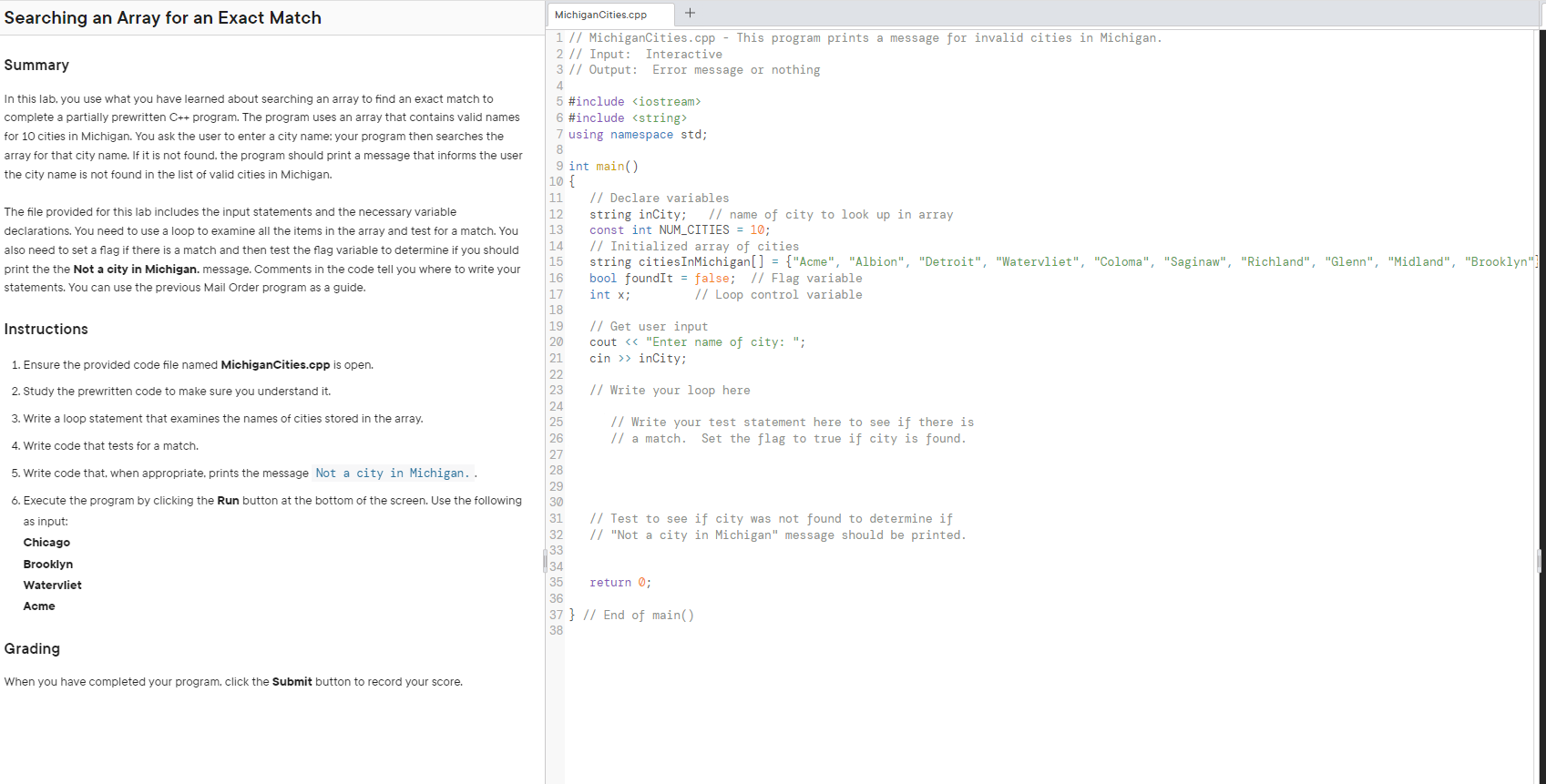Click the '// Write your test statement' comment

click(793, 423)
